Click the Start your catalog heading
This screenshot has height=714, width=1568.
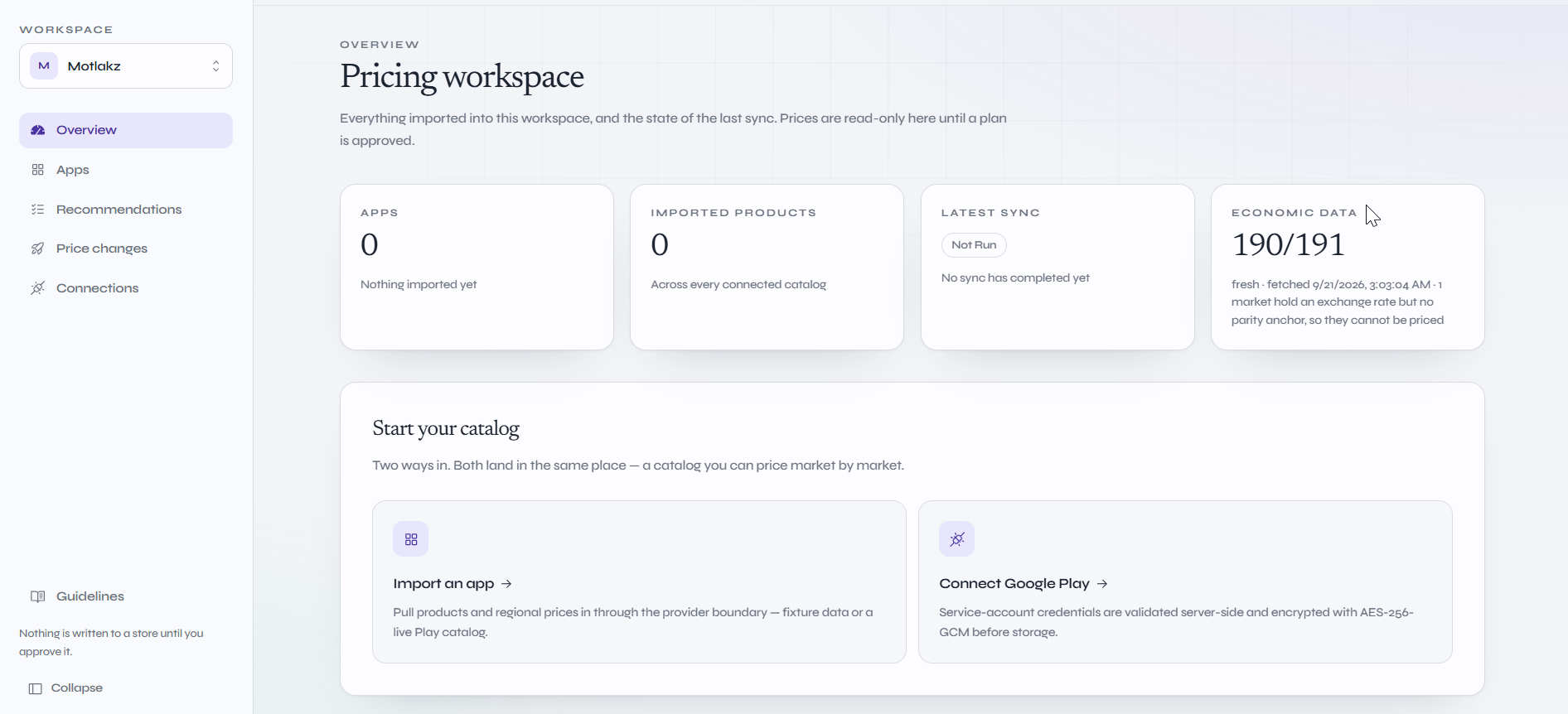(x=446, y=428)
